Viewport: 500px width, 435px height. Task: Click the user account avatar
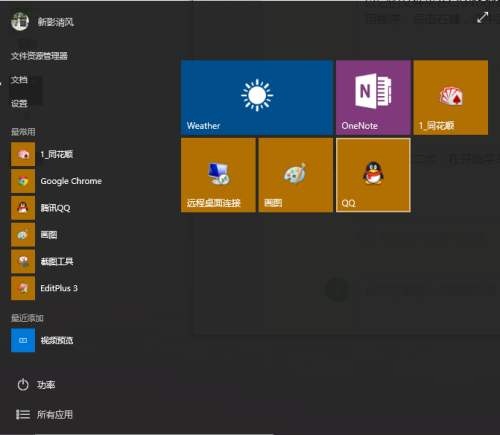(x=20, y=22)
